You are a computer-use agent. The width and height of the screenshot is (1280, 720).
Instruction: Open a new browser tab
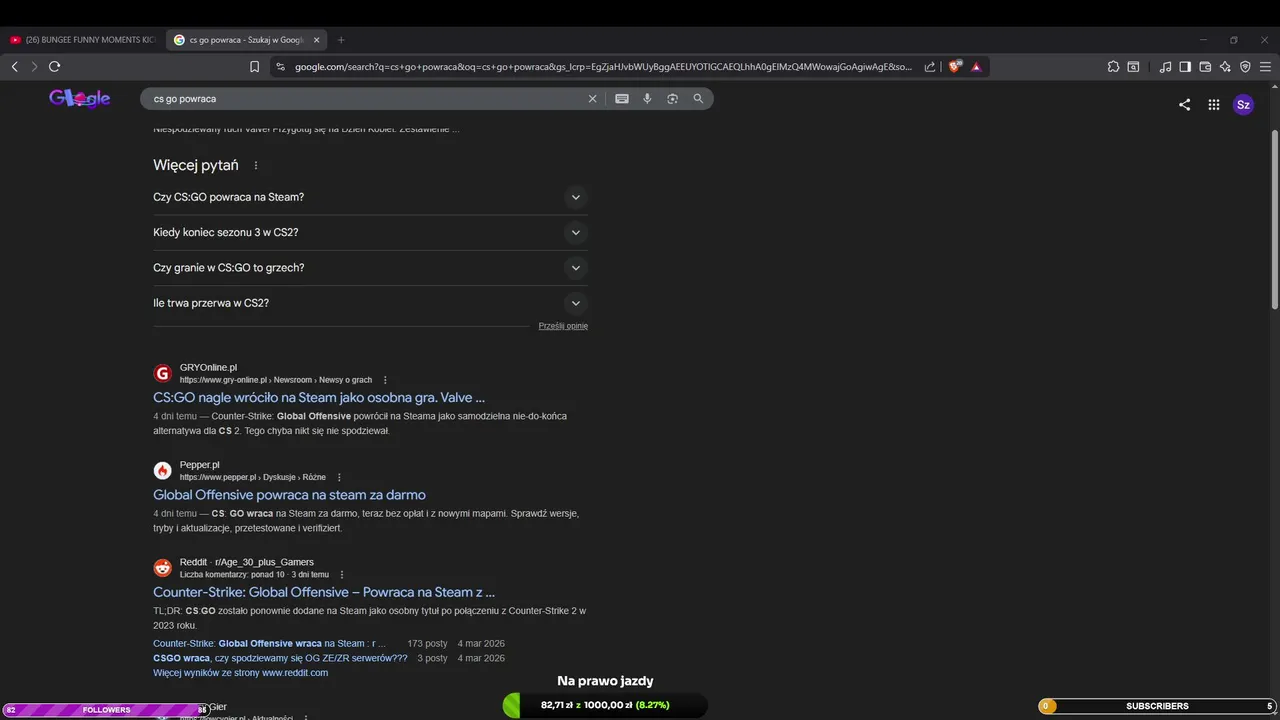click(x=341, y=40)
